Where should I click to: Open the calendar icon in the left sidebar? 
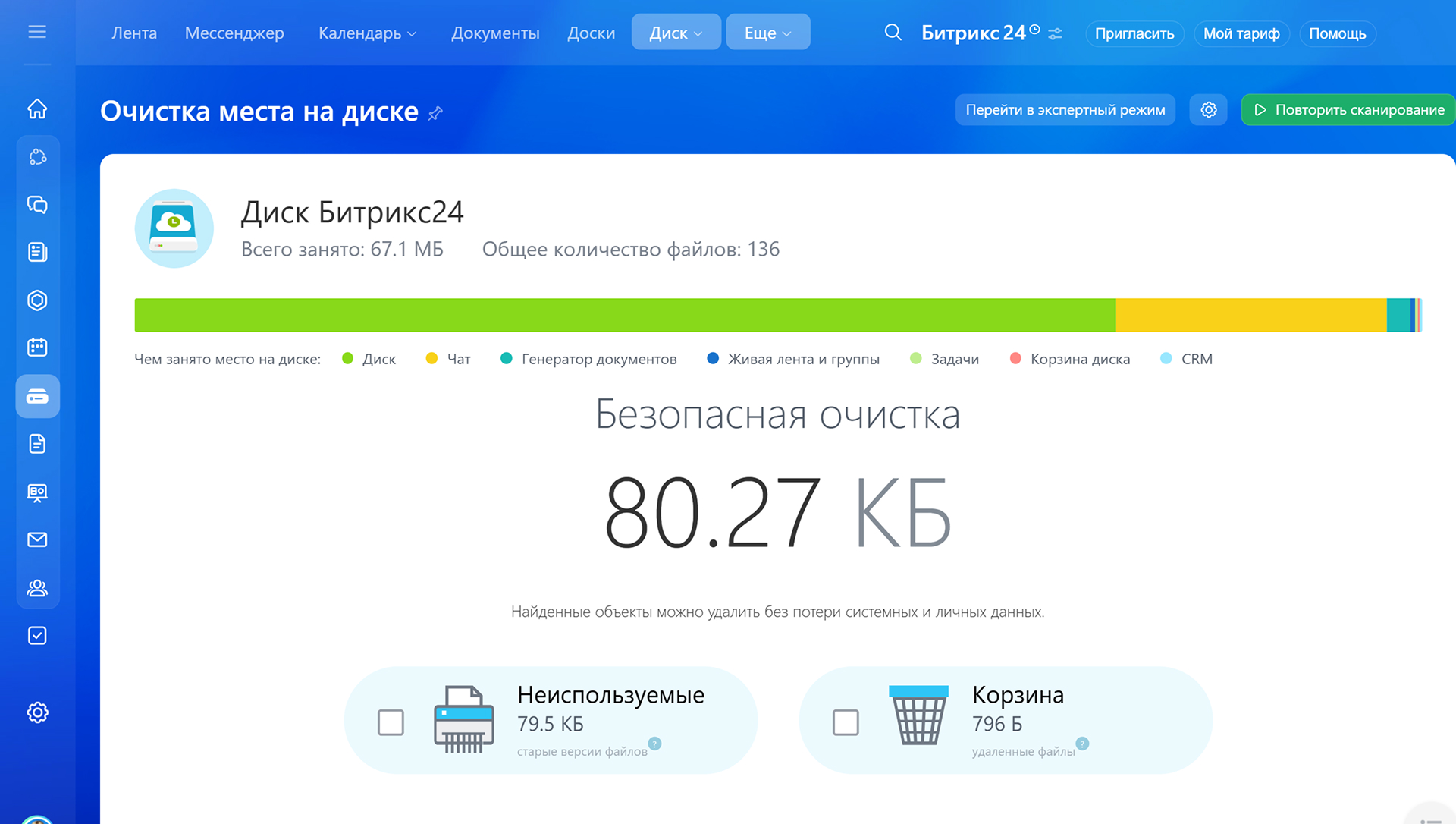pyautogui.click(x=37, y=348)
